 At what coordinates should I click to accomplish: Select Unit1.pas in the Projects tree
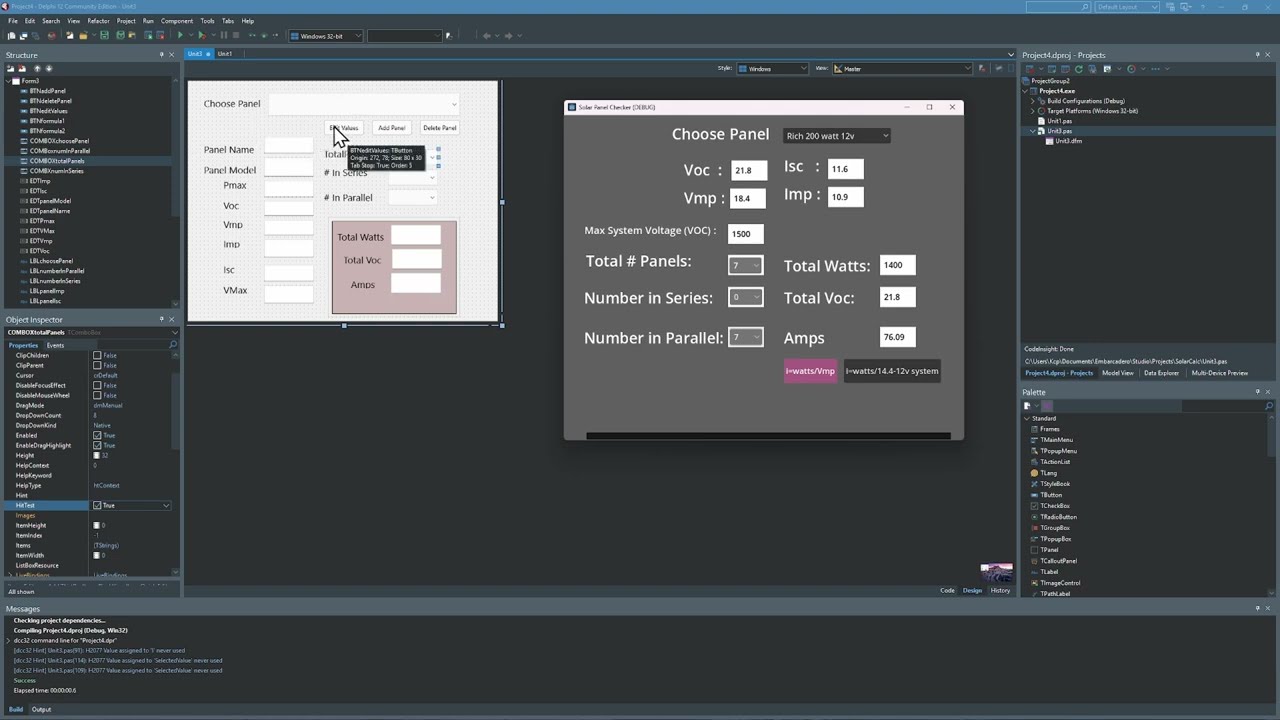click(1059, 121)
